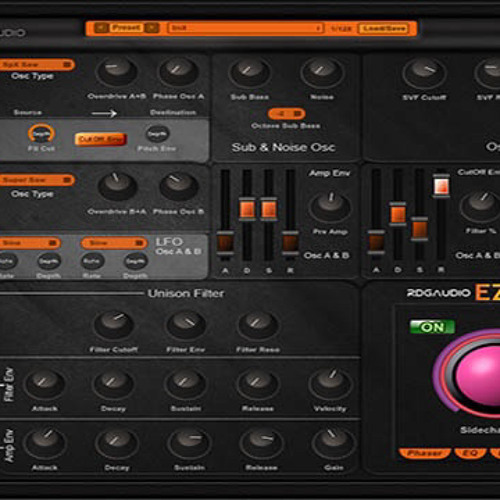Image resolution: width=500 pixels, height=500 pixels.
Task: Click the Overdrive B+A knob
Action: tap(117, 186)
